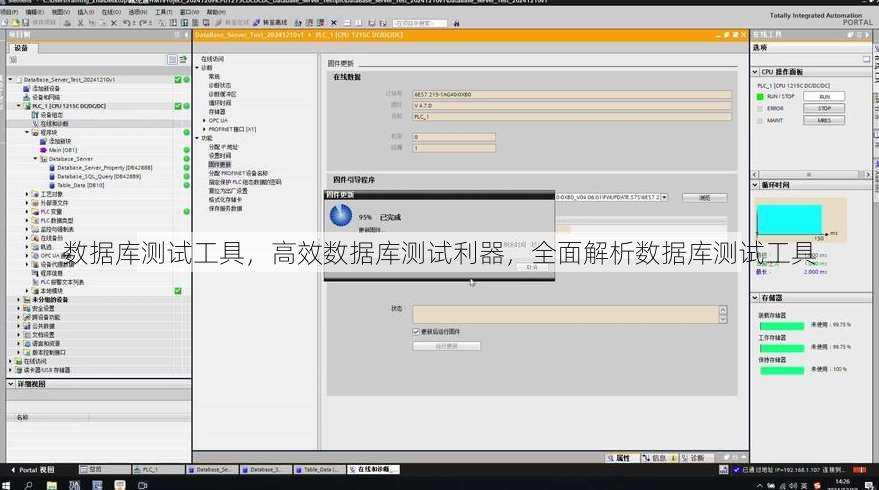
Task: Click the green RUN/STOP status indicator
Action: [x=760, y=96]
